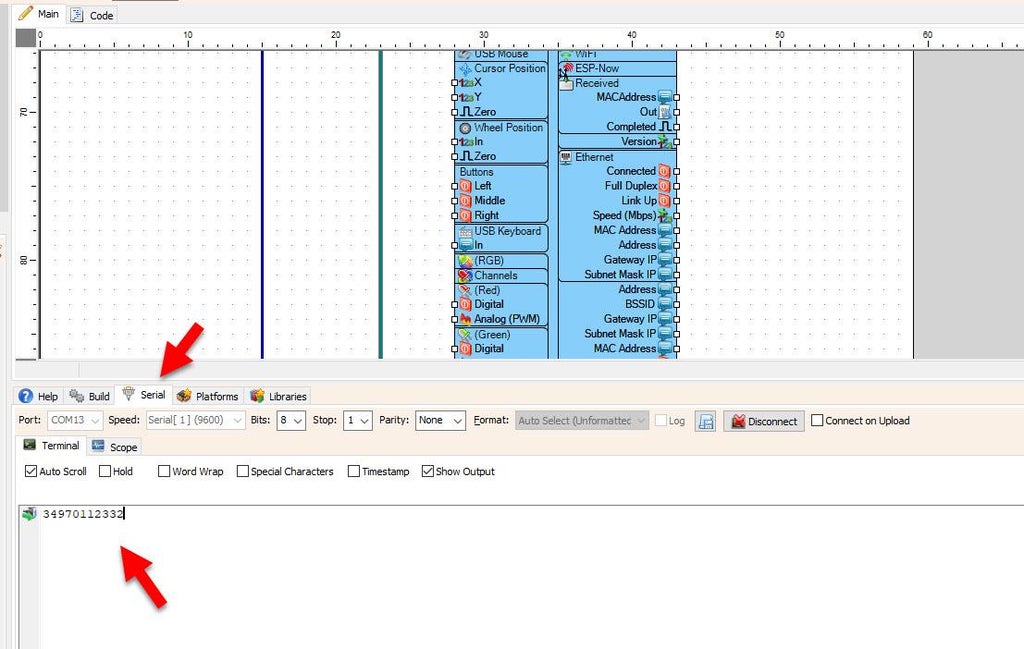Screen dimensions: 1024x649
Task: Click the USB Keyboard In pin icon
Action: [465, 245]
